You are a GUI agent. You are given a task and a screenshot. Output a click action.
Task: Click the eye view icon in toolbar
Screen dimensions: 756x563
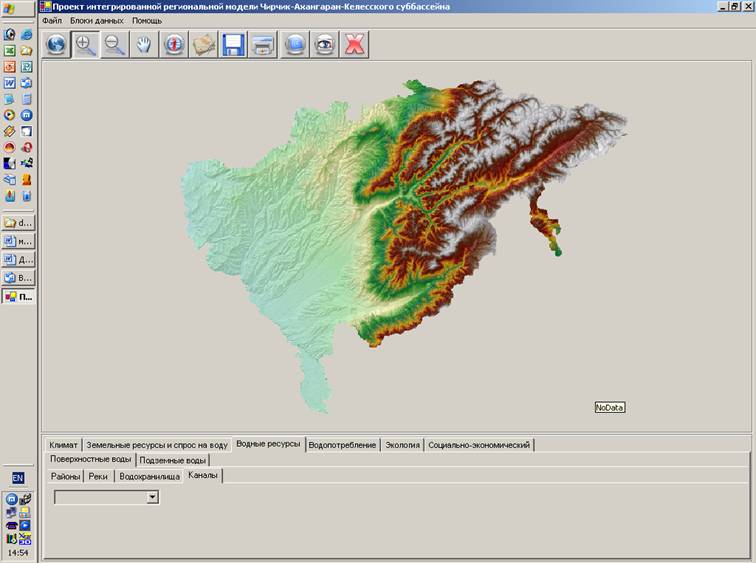point(324,45)
